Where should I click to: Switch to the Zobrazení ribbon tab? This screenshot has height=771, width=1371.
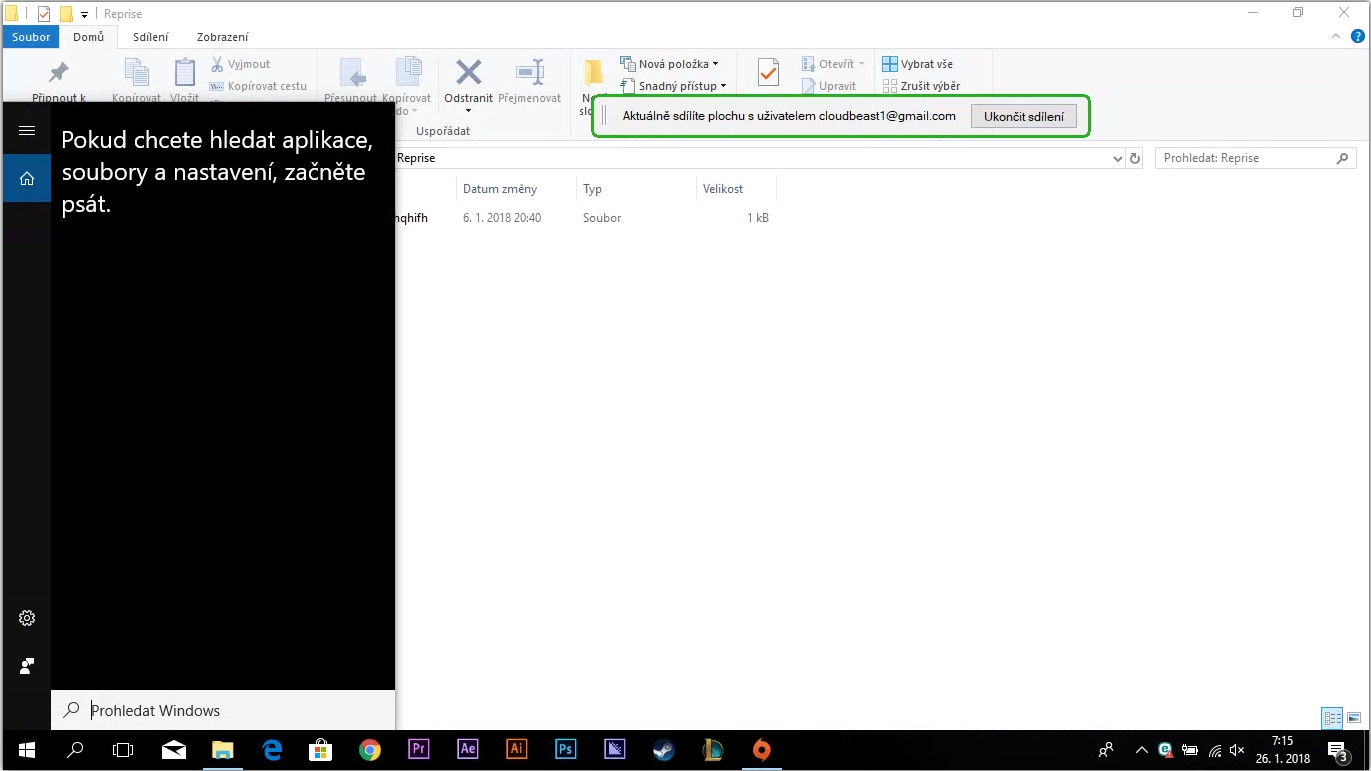pyautogui.click(x=222, y=37)
